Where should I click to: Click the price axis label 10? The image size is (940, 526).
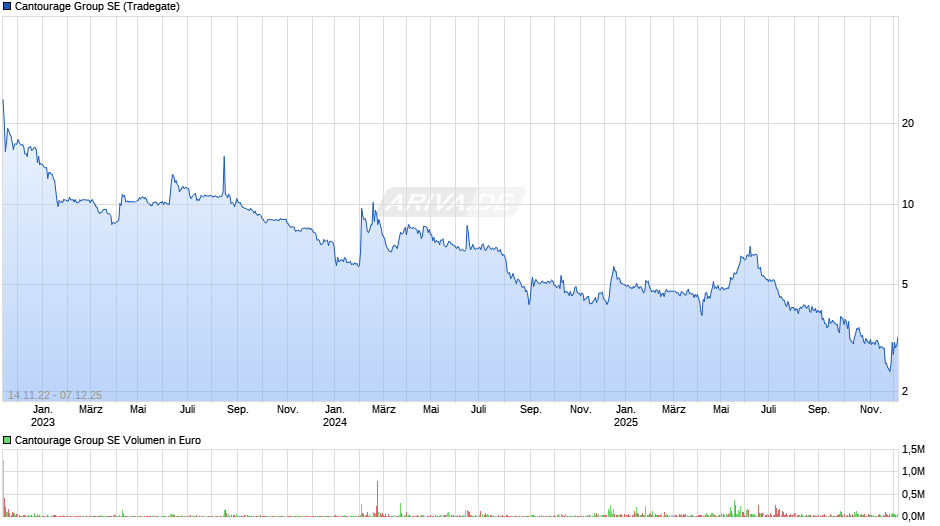point(908,205)
